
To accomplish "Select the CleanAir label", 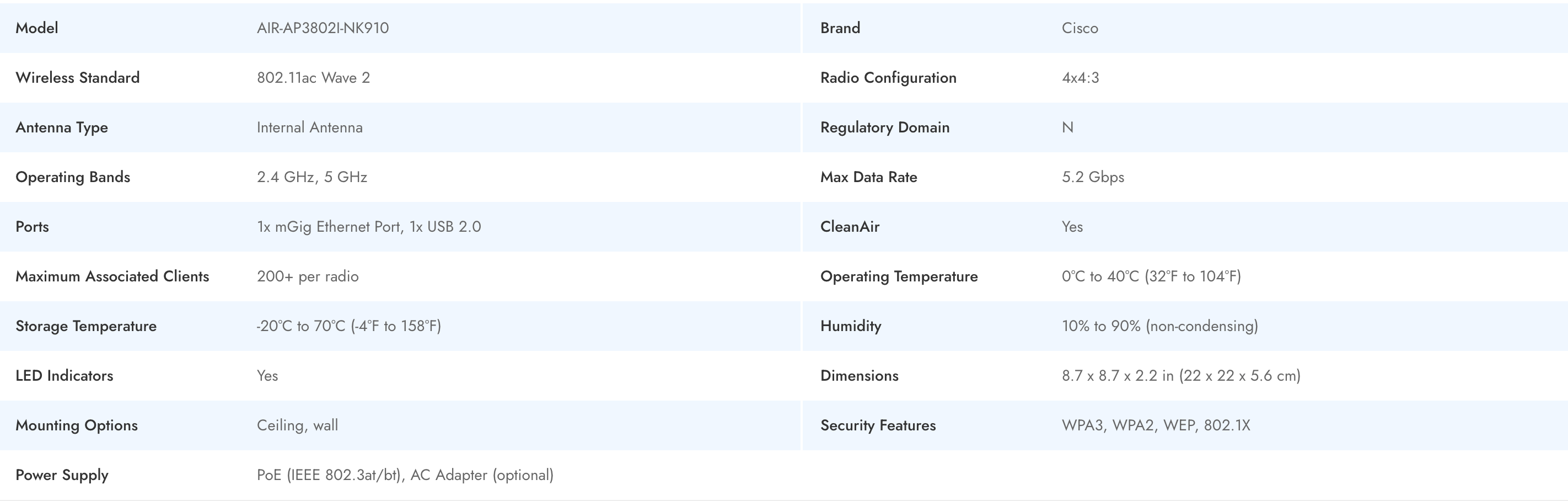I will pyautogui.click(x=850, y=227).
